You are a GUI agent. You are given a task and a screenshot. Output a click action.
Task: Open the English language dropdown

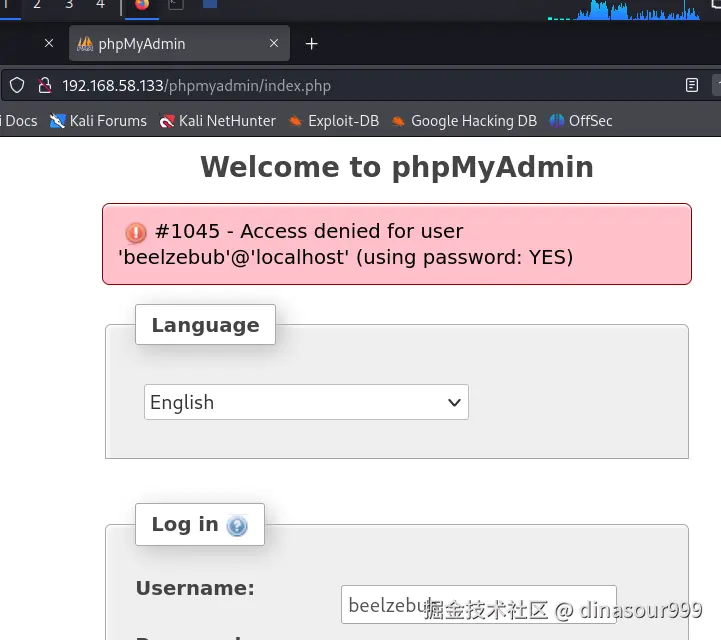point(306,402)
